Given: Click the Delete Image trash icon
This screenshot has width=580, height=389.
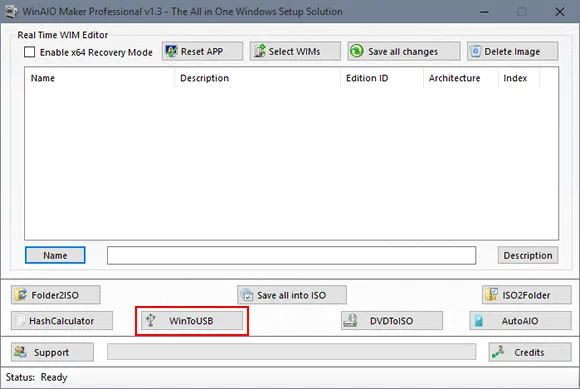Looking at the screenshot, I should coord(476,51).
